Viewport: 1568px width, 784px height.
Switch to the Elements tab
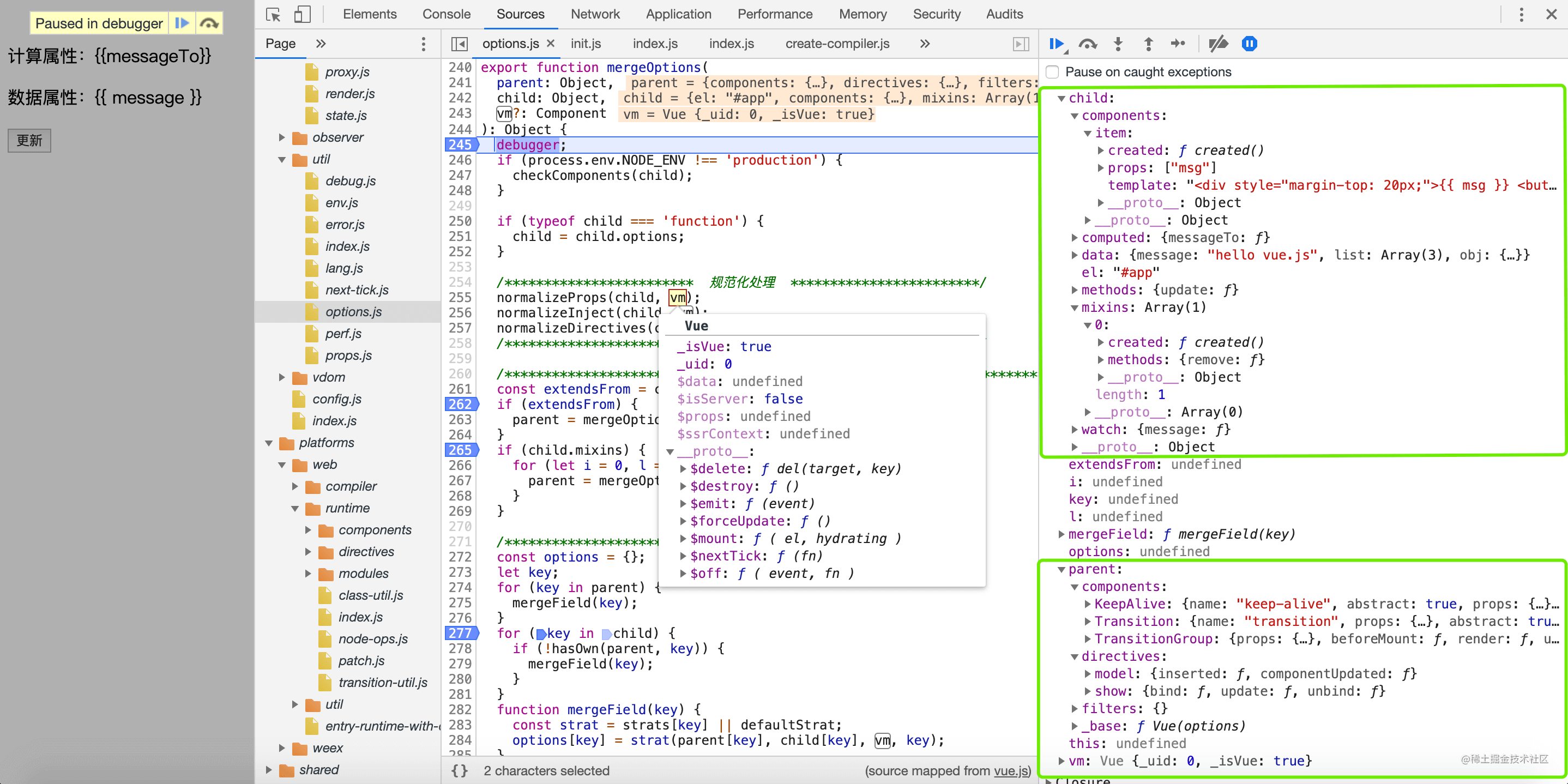370,14
